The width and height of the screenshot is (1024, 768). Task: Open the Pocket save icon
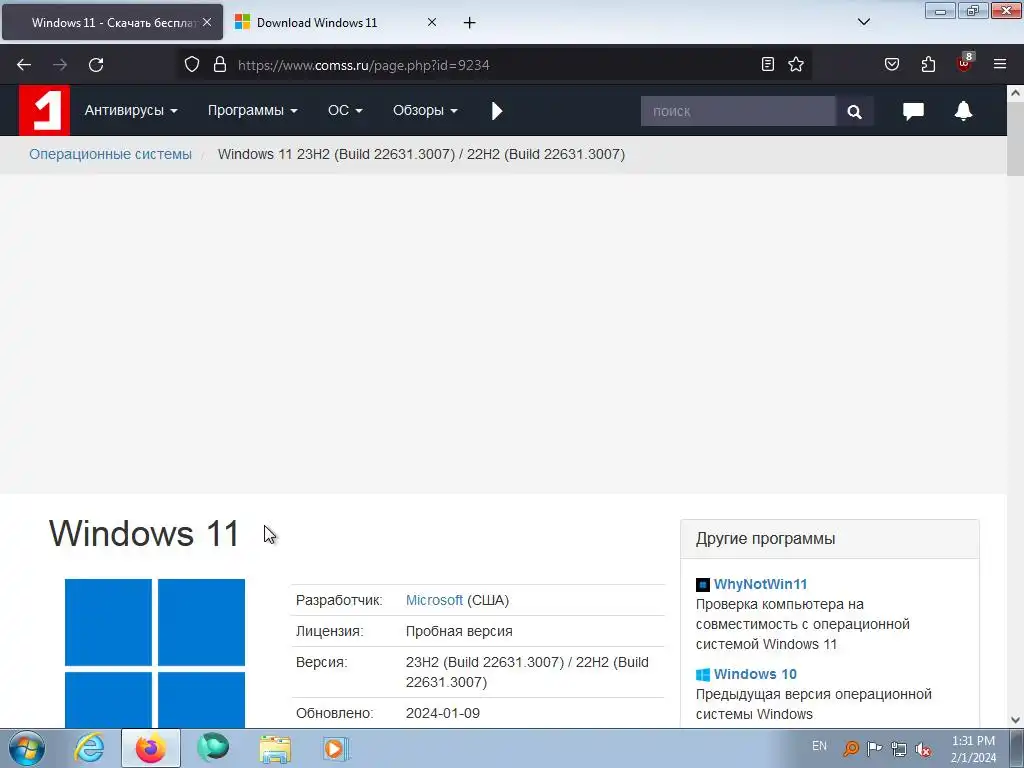pyautogui.click(x=891, y=64)
